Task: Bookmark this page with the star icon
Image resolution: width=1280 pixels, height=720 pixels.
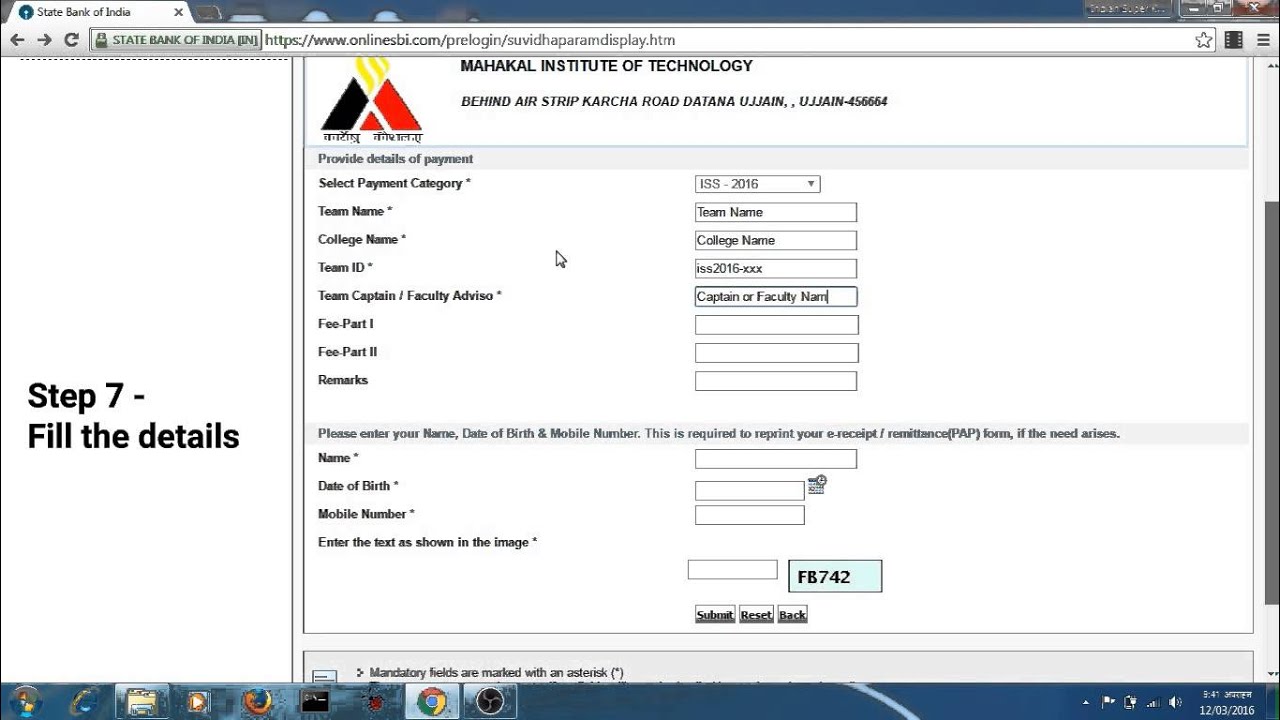Action: pos(1204,40)
